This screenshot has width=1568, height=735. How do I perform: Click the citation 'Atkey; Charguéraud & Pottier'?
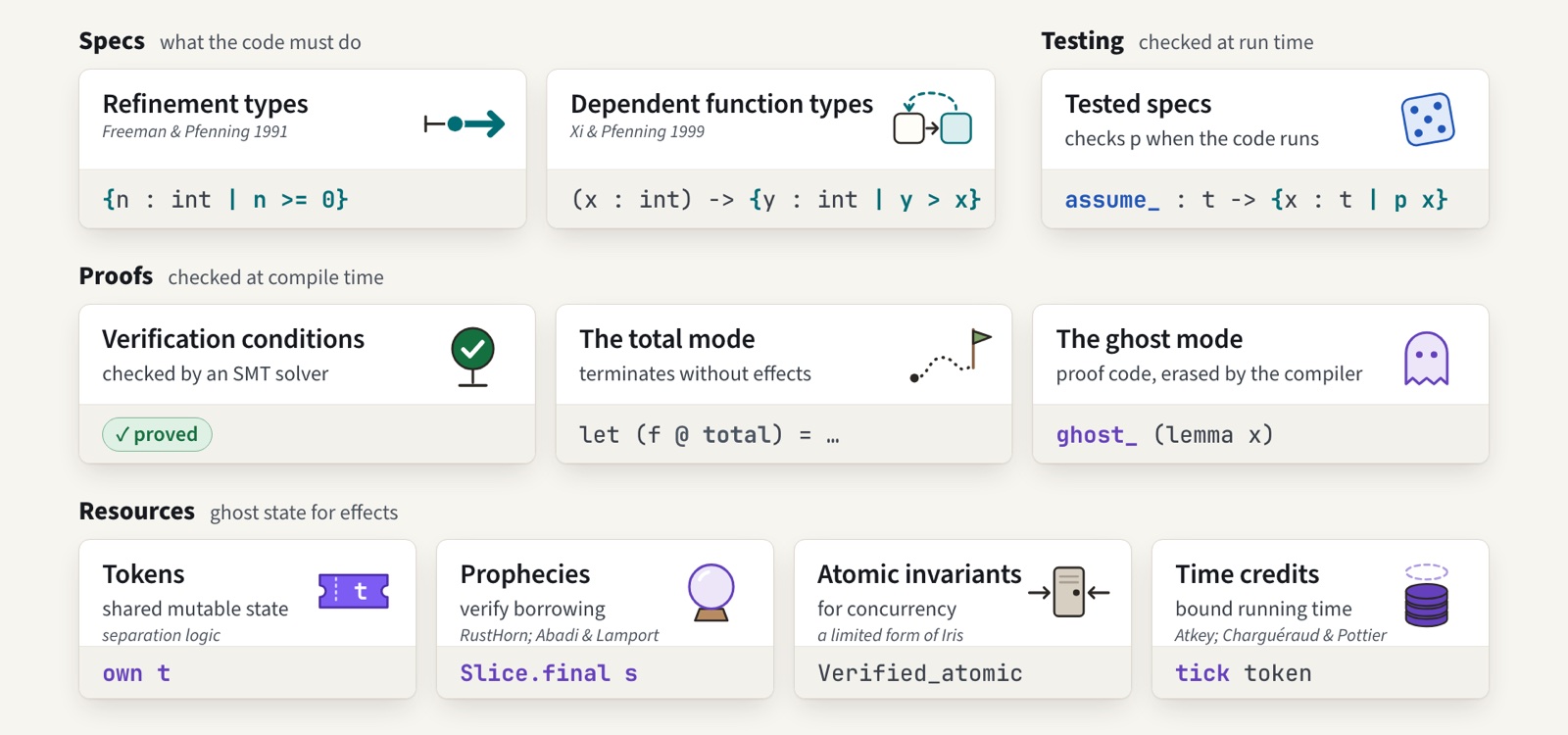tap(1281, 635)
